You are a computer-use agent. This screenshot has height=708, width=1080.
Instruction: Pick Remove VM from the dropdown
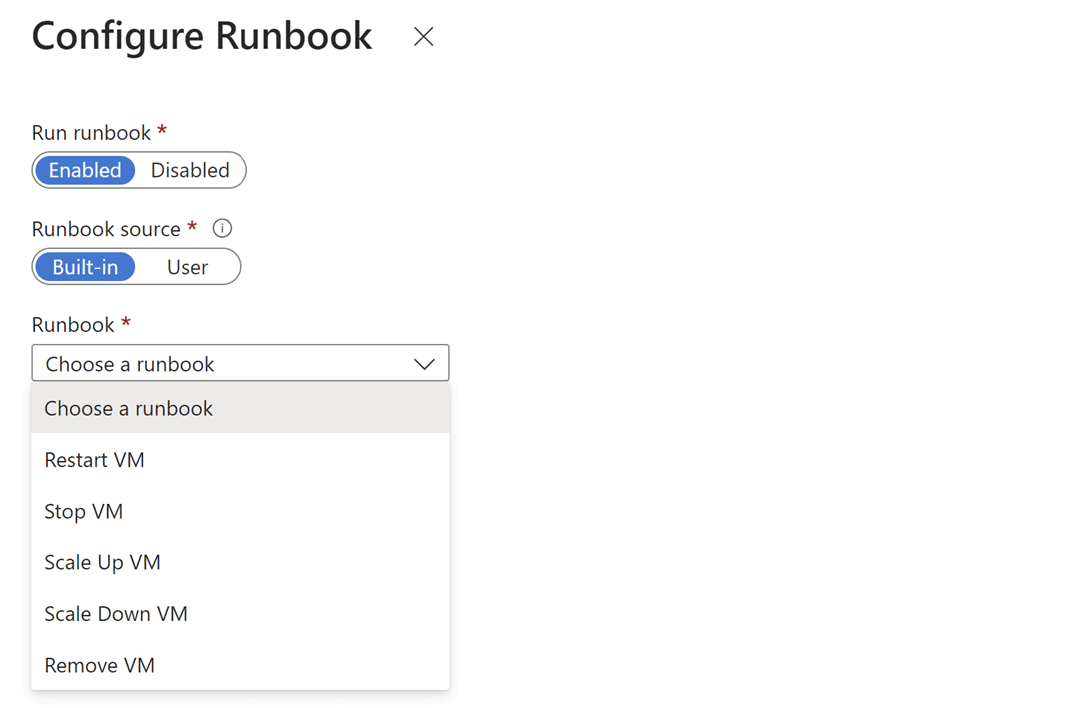point(99,665)
